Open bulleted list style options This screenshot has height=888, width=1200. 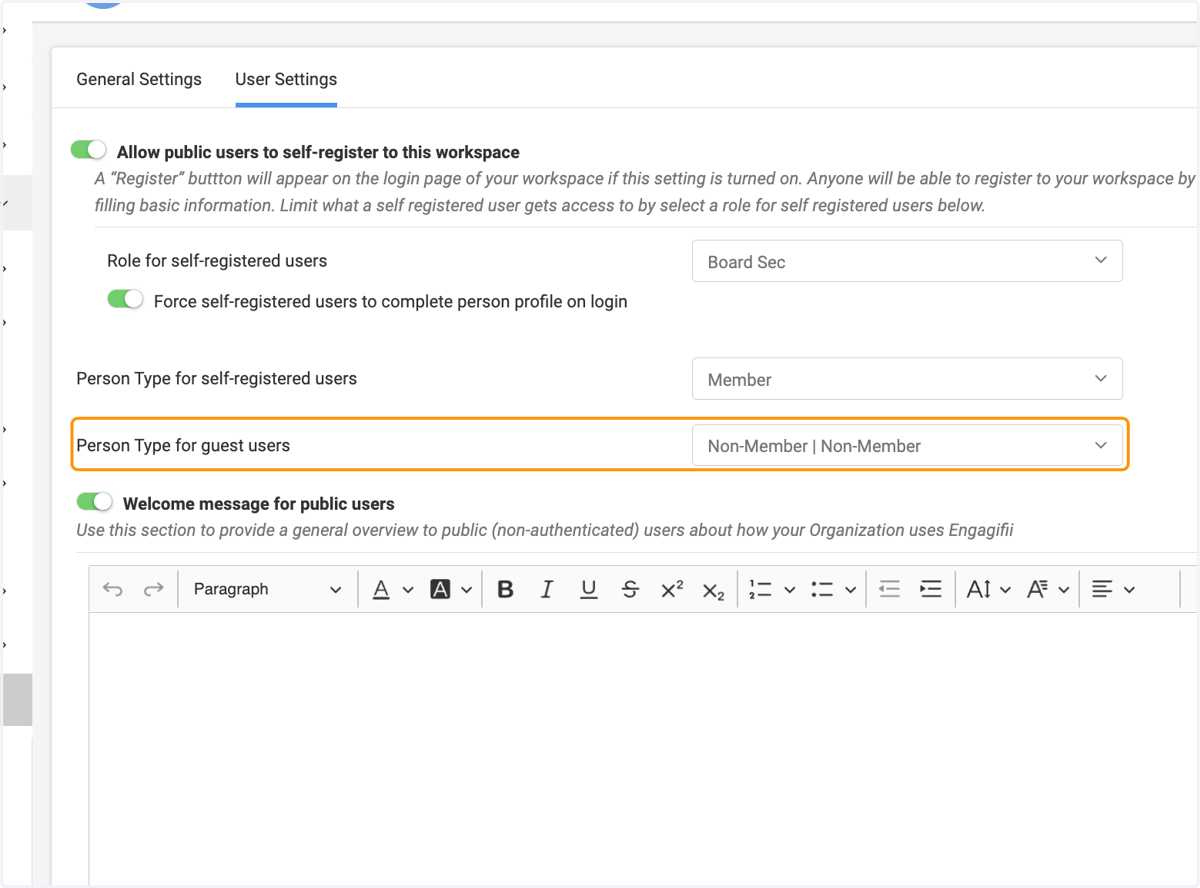[x=850, y=590]
